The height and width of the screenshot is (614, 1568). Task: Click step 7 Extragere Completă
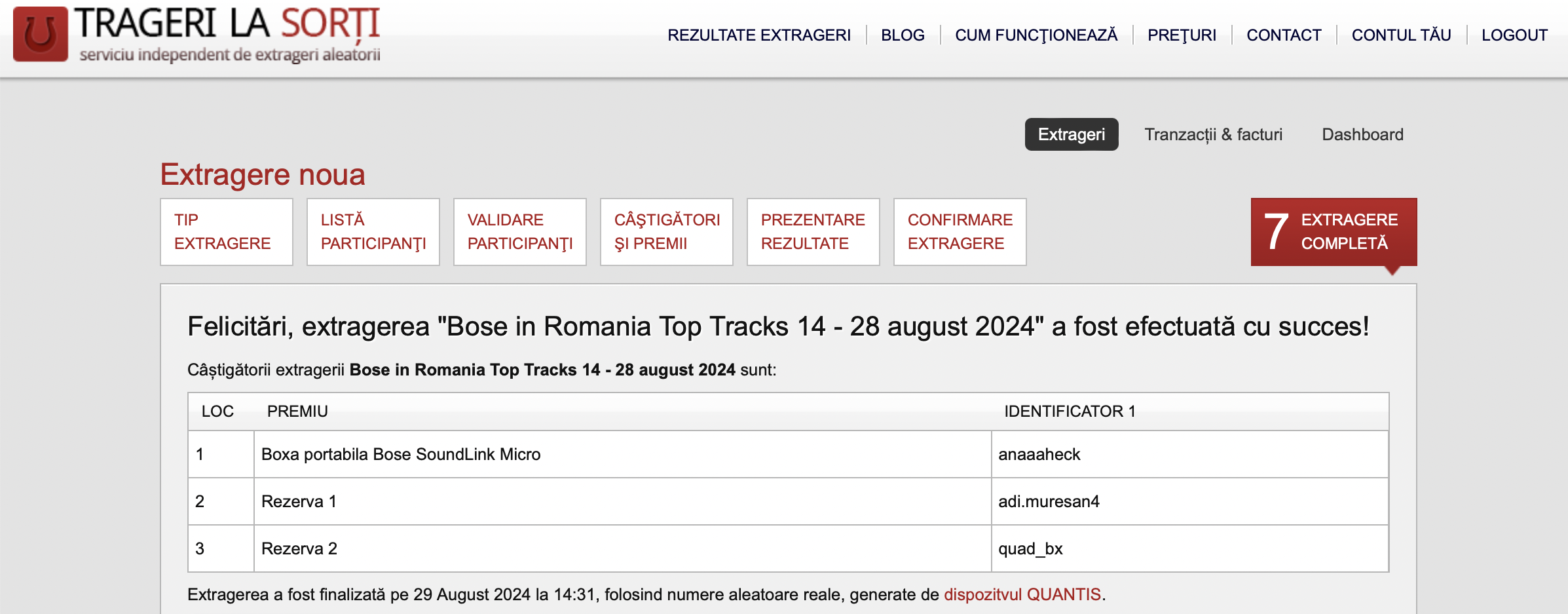(x=1334, y=232)
